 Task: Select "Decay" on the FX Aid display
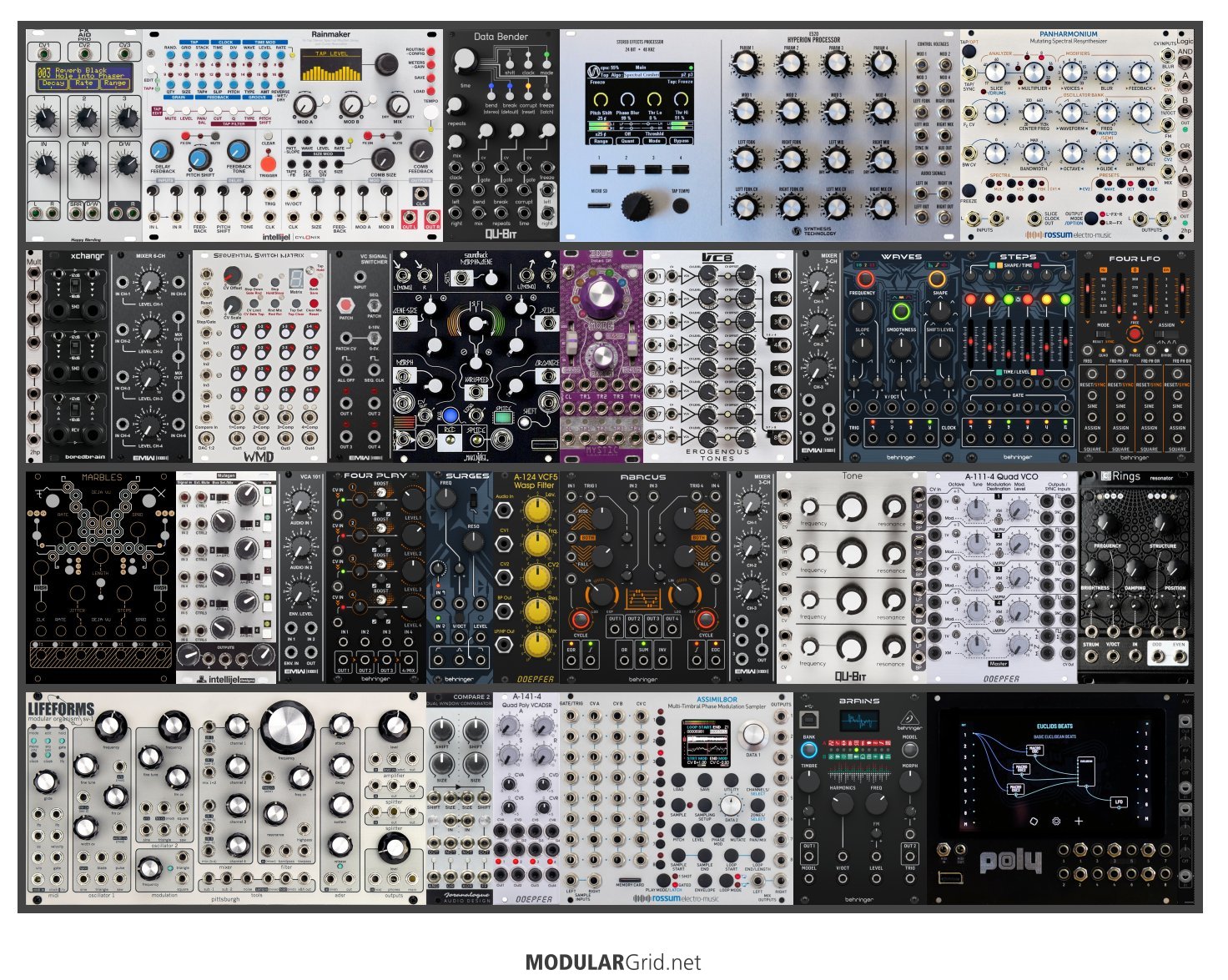[52, 83]
